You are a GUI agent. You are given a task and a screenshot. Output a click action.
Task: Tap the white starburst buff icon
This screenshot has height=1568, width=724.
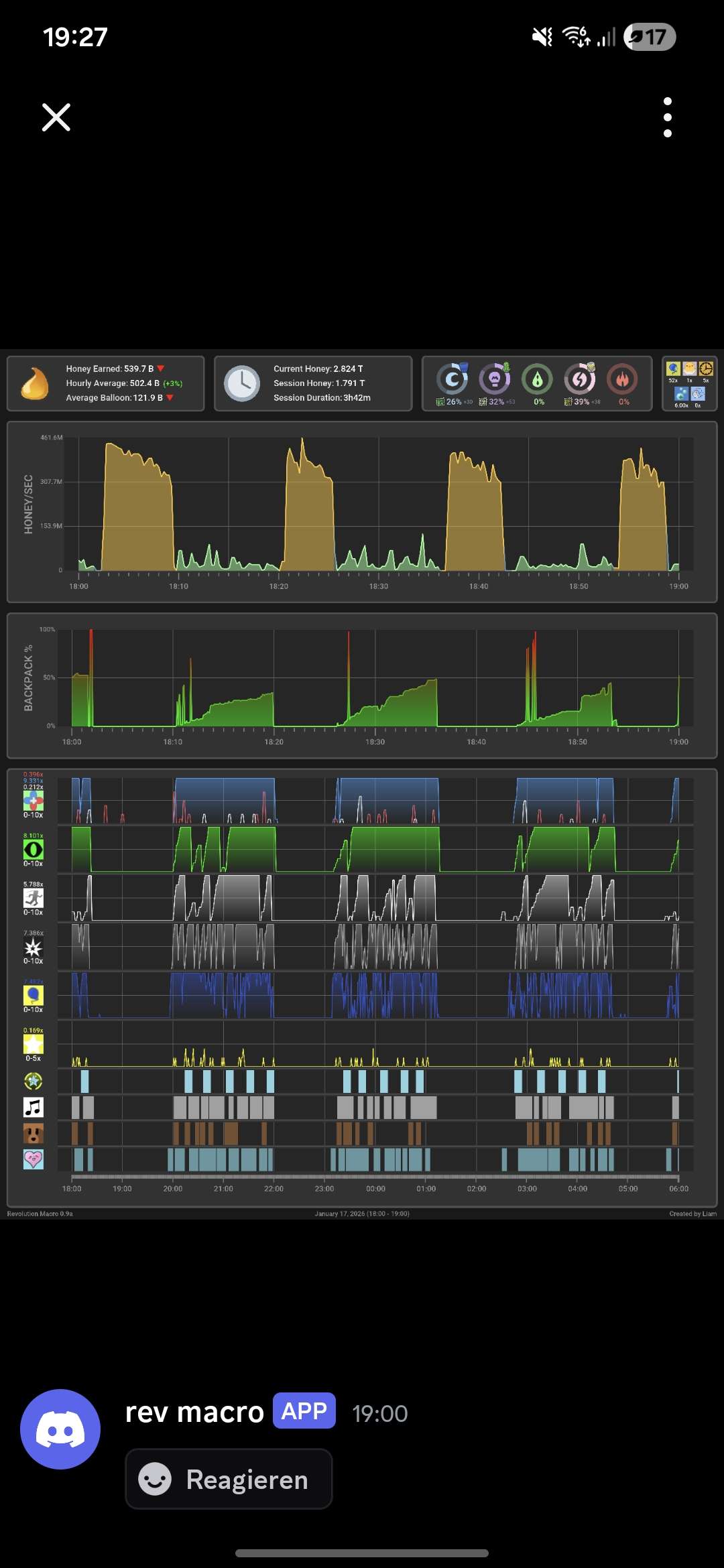[34, 947]
